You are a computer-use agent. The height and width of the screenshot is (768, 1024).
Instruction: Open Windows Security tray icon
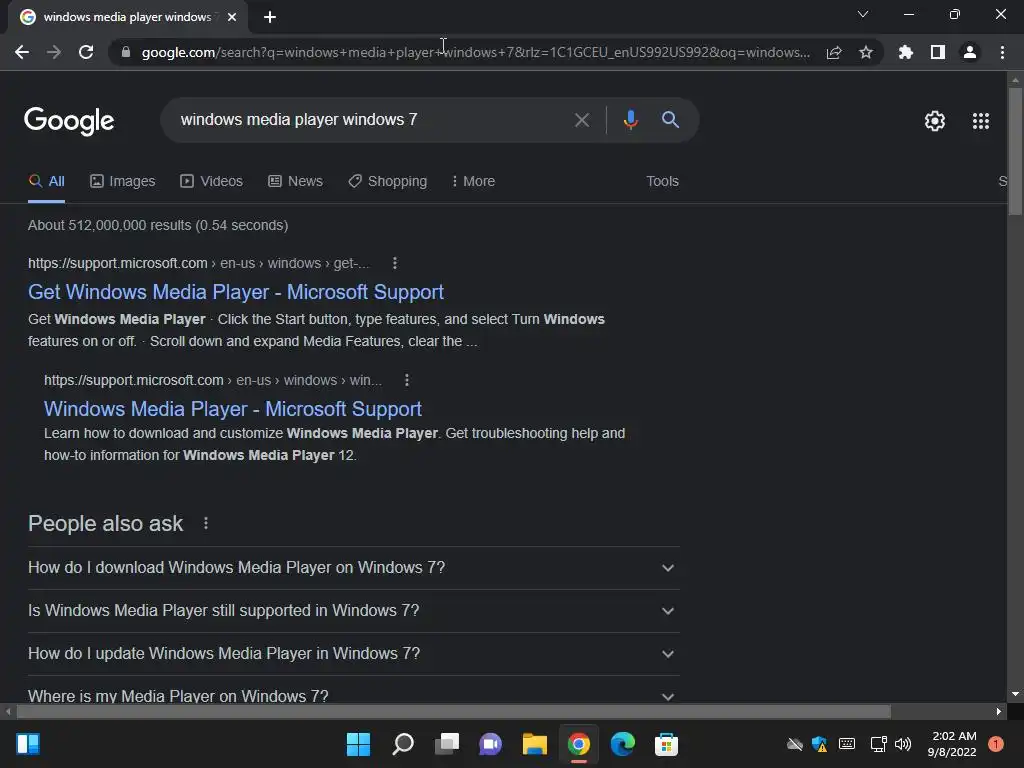click(x=820, y=744)
